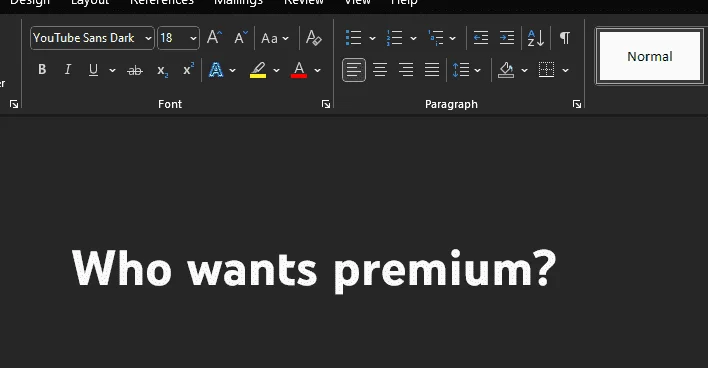Open Clipboard pane dialog launcher
This screenshot has height=368, width=708.
point(14,104)
